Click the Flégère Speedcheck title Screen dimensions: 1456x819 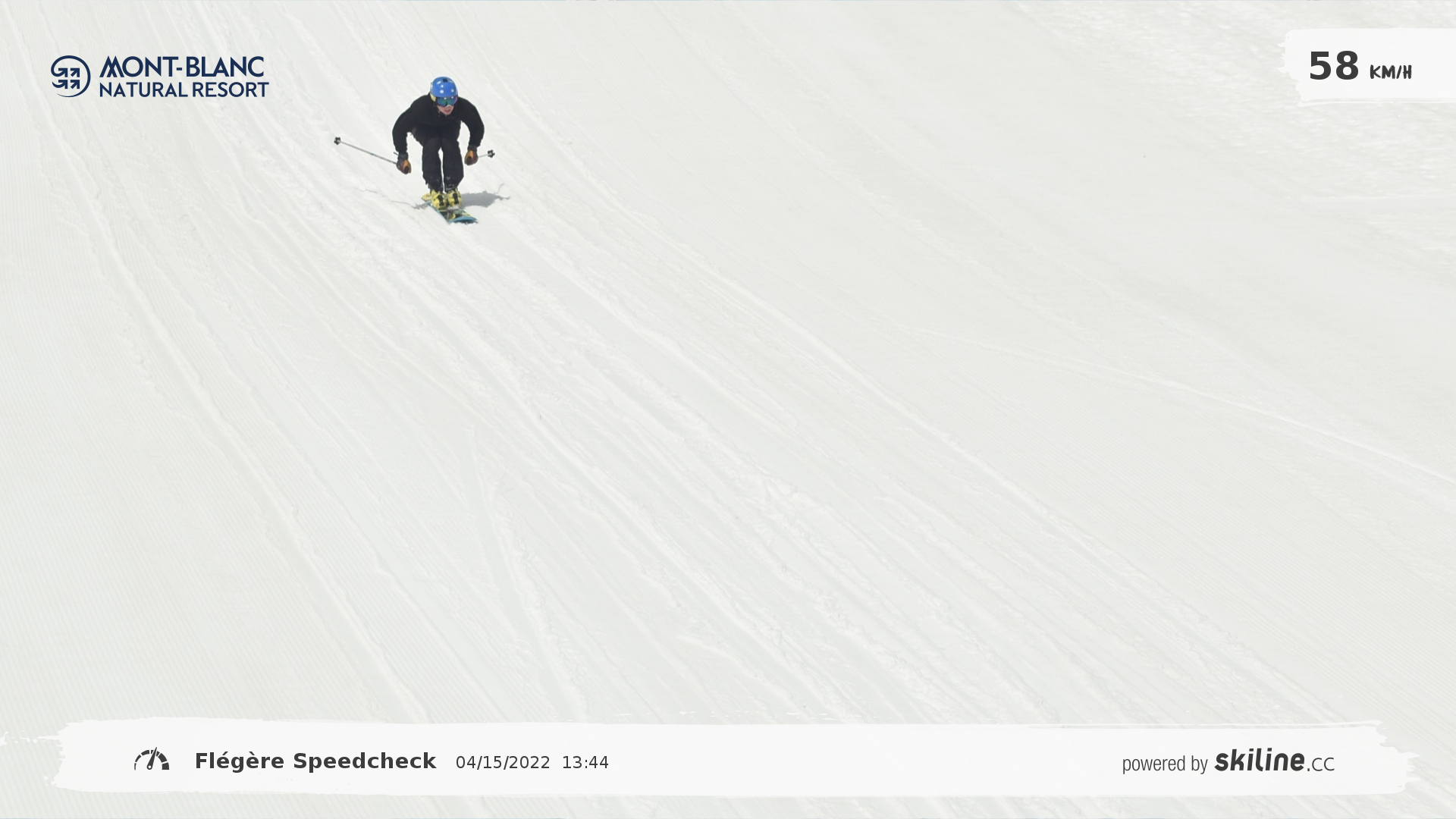pos(315,761)
